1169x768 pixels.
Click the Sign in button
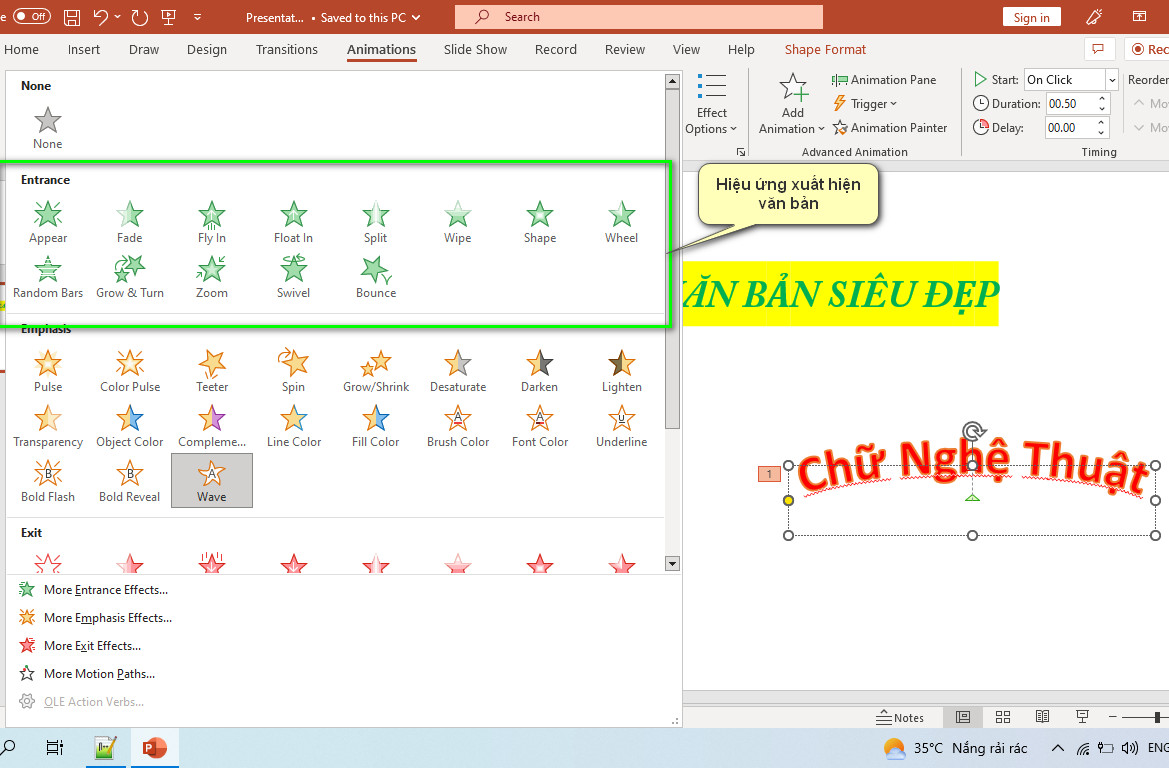(x=1031, y=17)
